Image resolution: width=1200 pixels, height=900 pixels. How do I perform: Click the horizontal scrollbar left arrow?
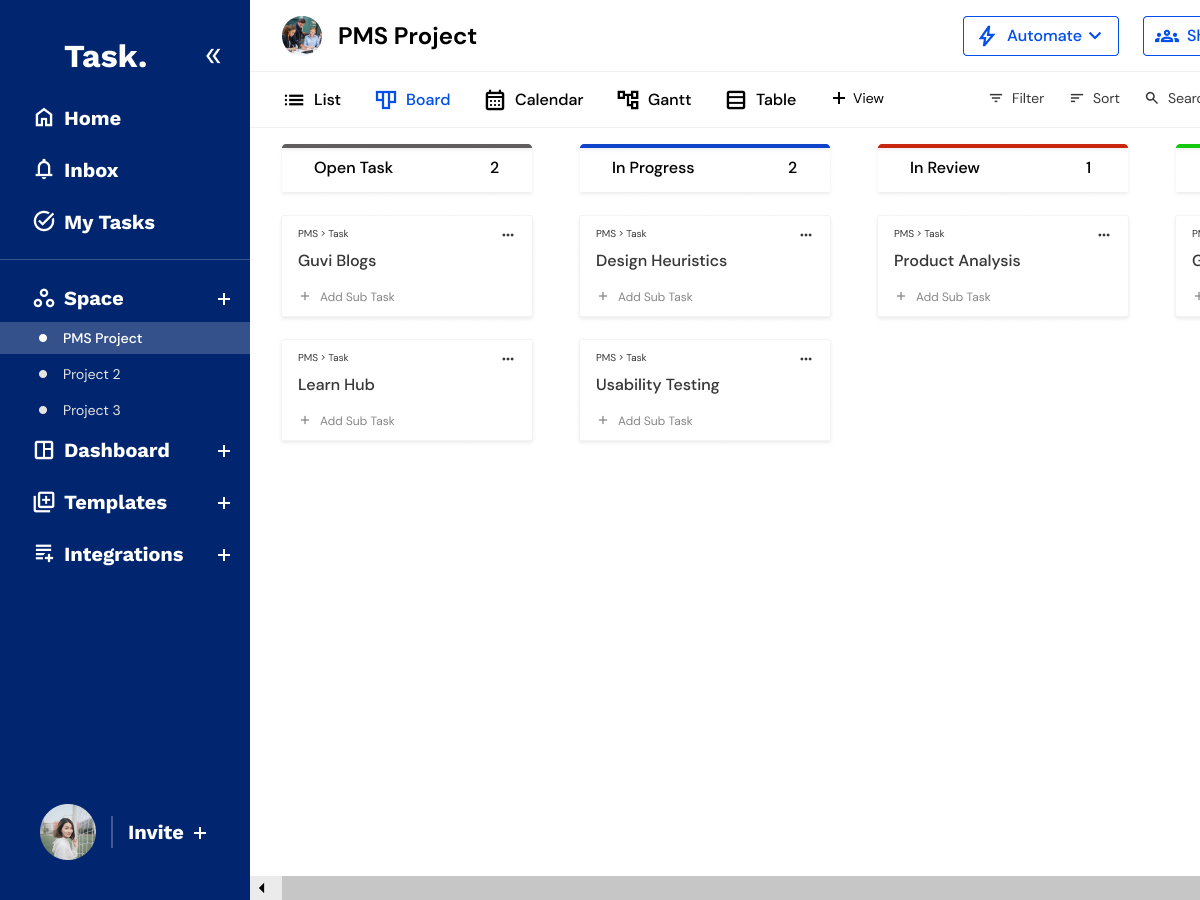coord(263,887)
